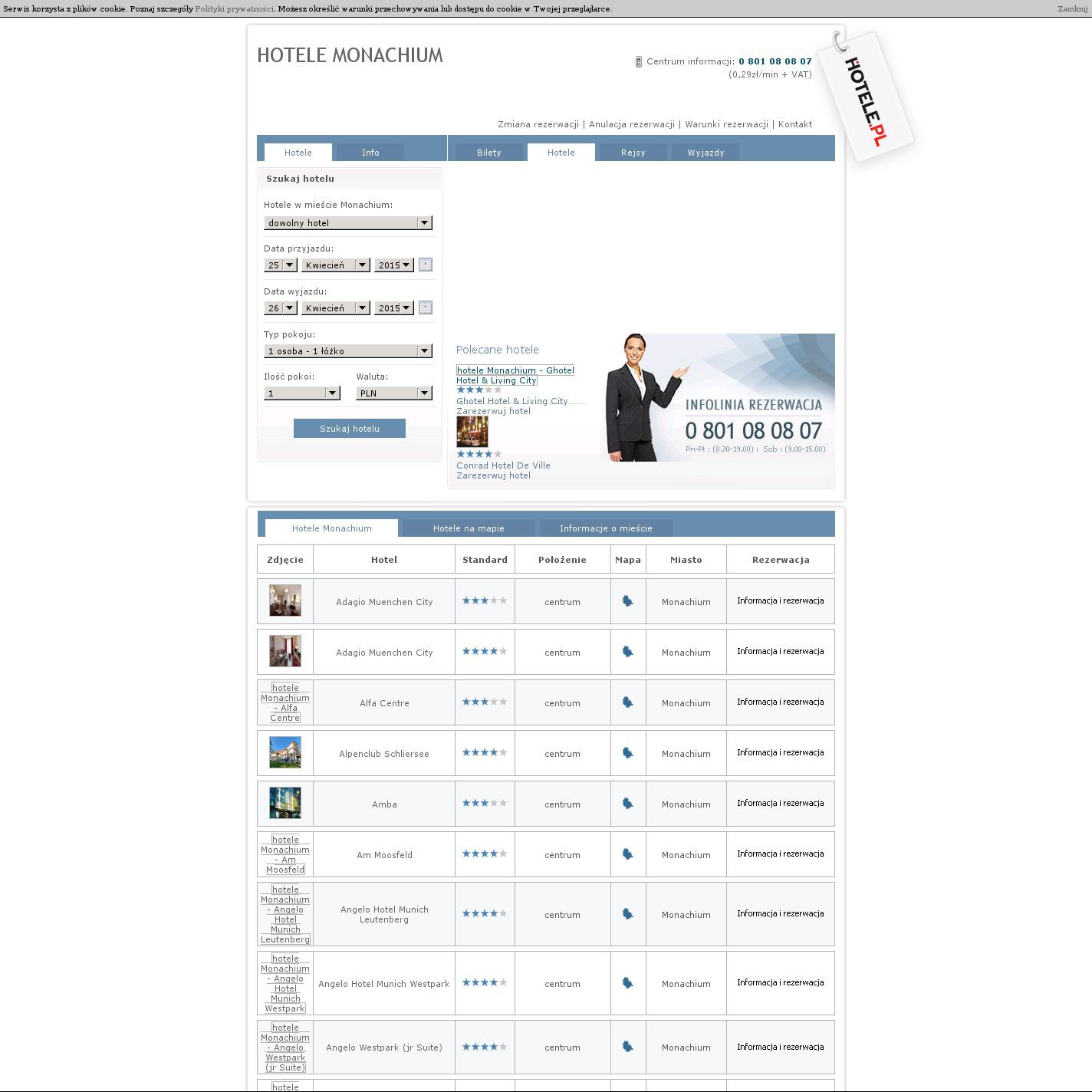Image resolution: width=1092 pixels, height=1092 pixels.
Task: Click Informacja i rezerwacja for Am Moosfeld
Action: point(781,854)
